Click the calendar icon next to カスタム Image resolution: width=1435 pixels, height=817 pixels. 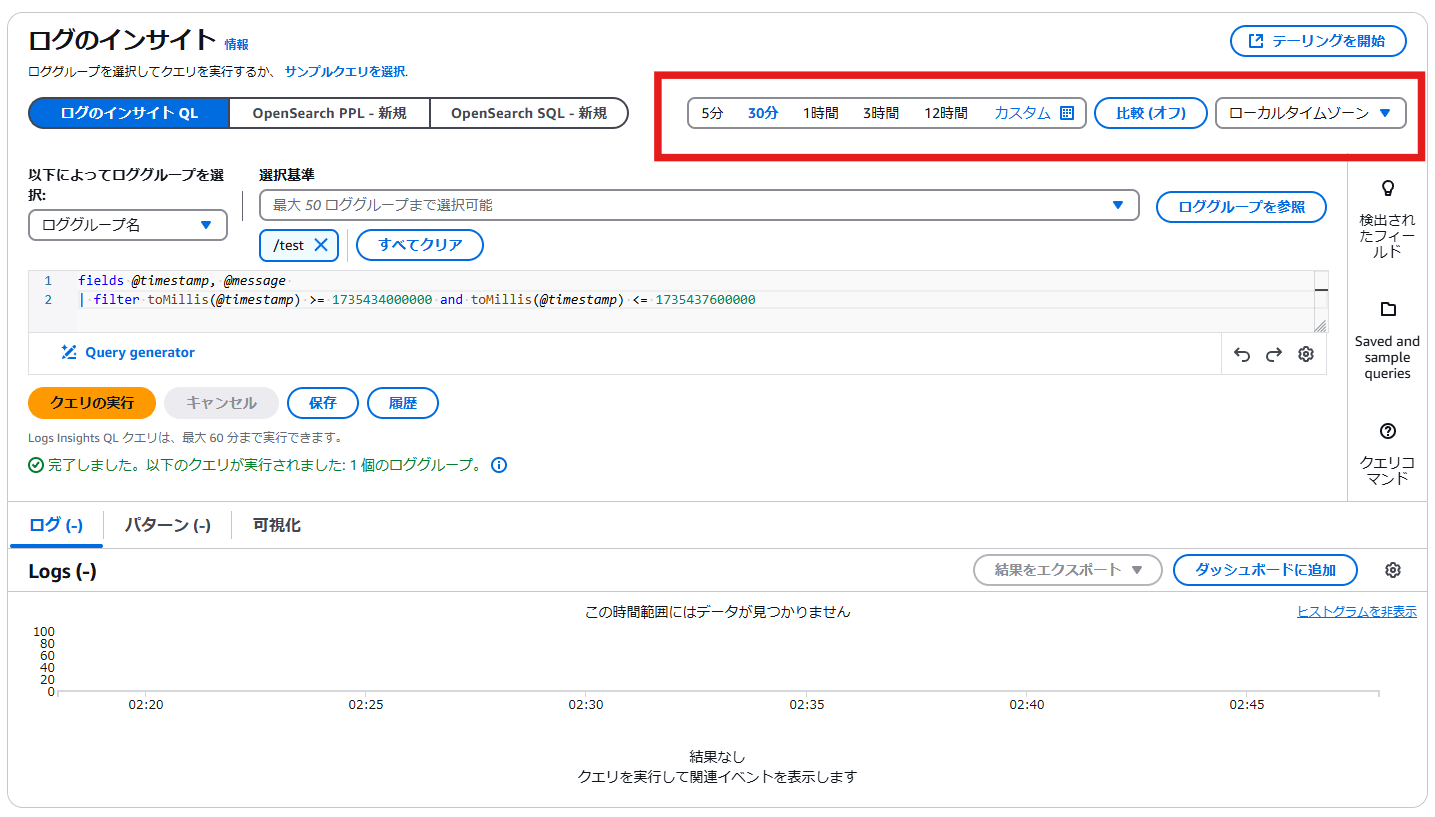(1067, 113)
